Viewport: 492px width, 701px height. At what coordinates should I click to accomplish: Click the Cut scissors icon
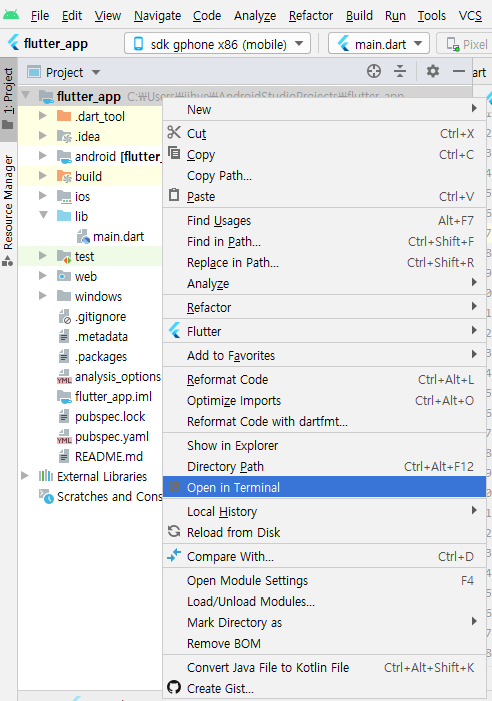pyautogui.click(x=174, y=132)
